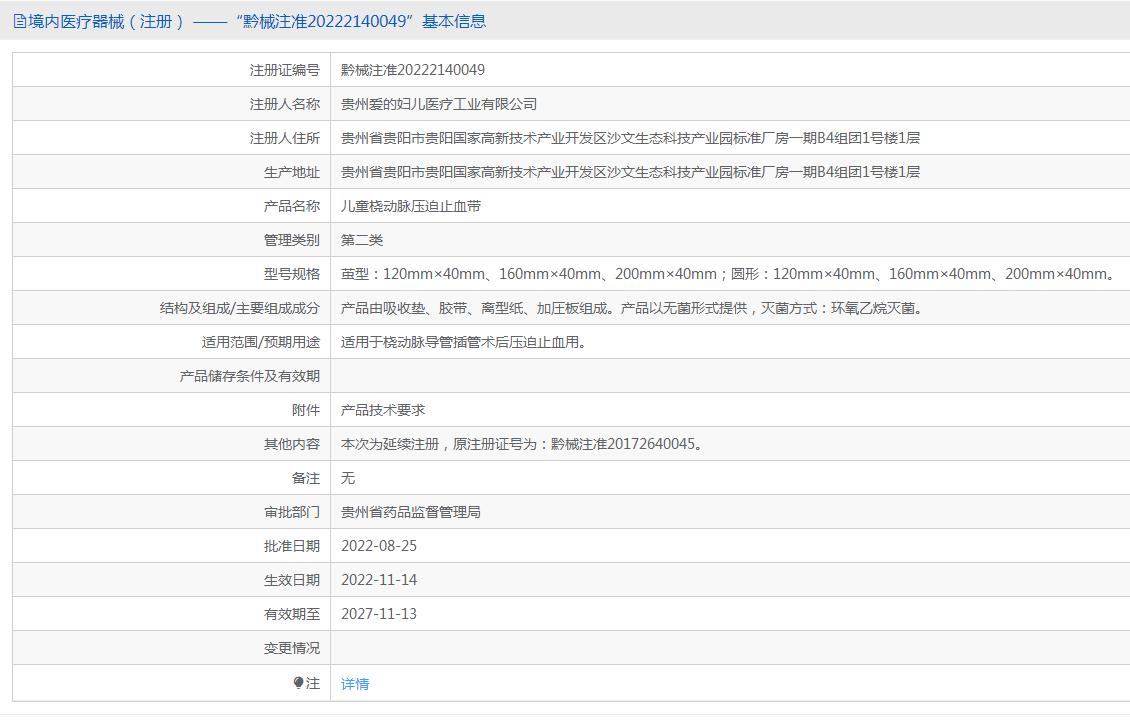Select registrant name 贵州爱的妇儿医疗工业有限公司
The height and width of the screenshot is (724, 1130).
point(439,104)
